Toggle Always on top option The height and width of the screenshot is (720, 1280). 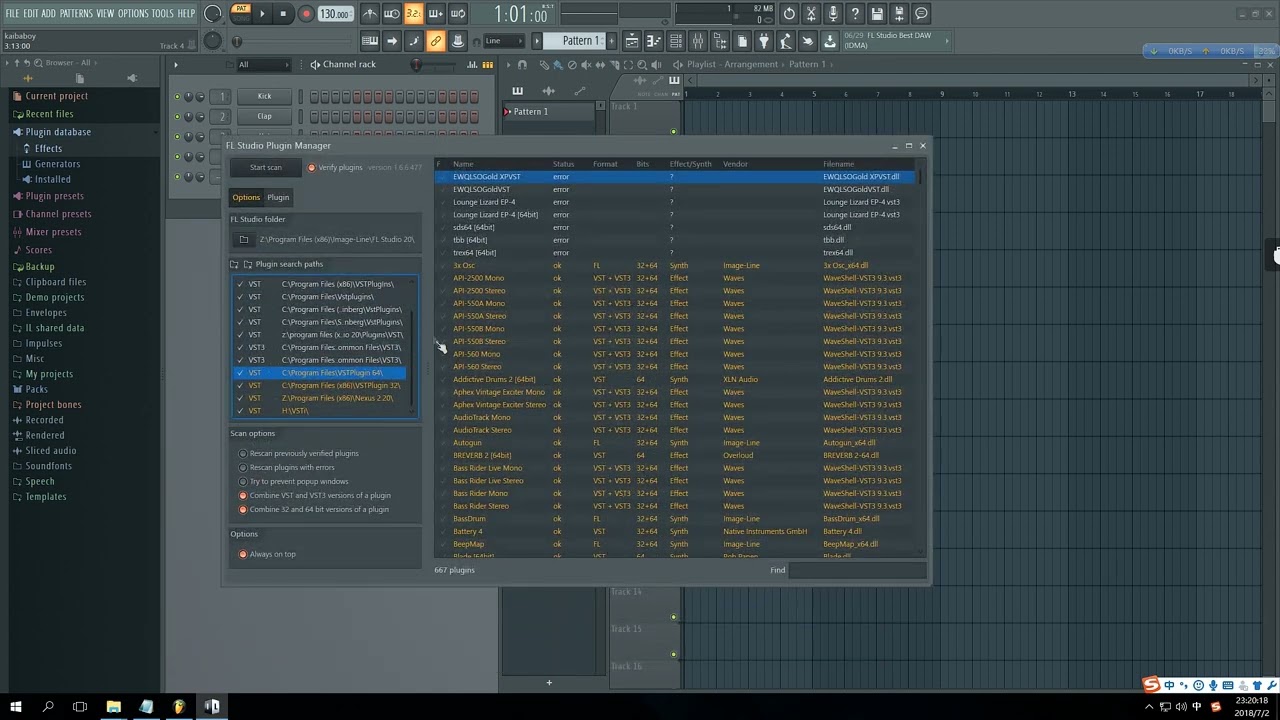pyautogui.click(x=243, y=555)
